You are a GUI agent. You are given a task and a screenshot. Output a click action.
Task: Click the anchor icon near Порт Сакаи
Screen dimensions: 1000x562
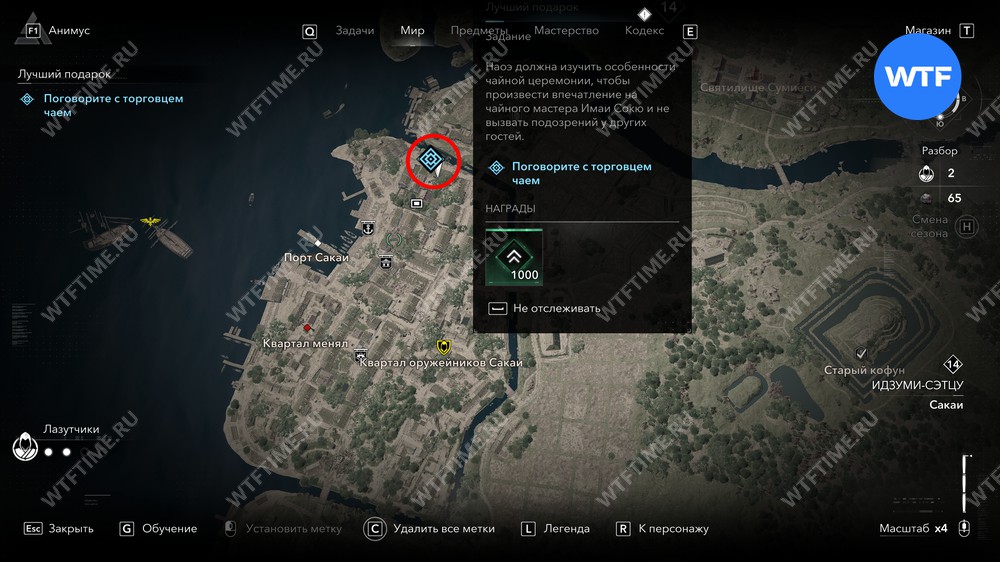(x=368, y=228)
